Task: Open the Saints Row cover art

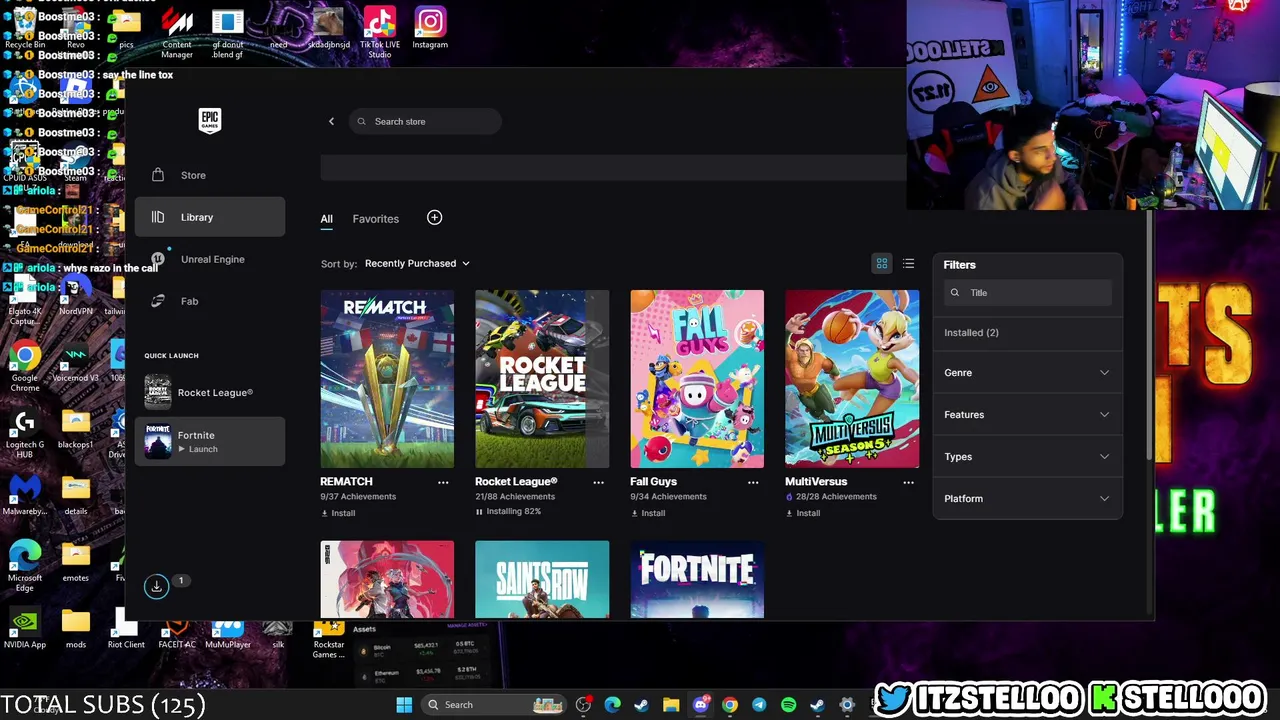Action: (x=542, y=579)
